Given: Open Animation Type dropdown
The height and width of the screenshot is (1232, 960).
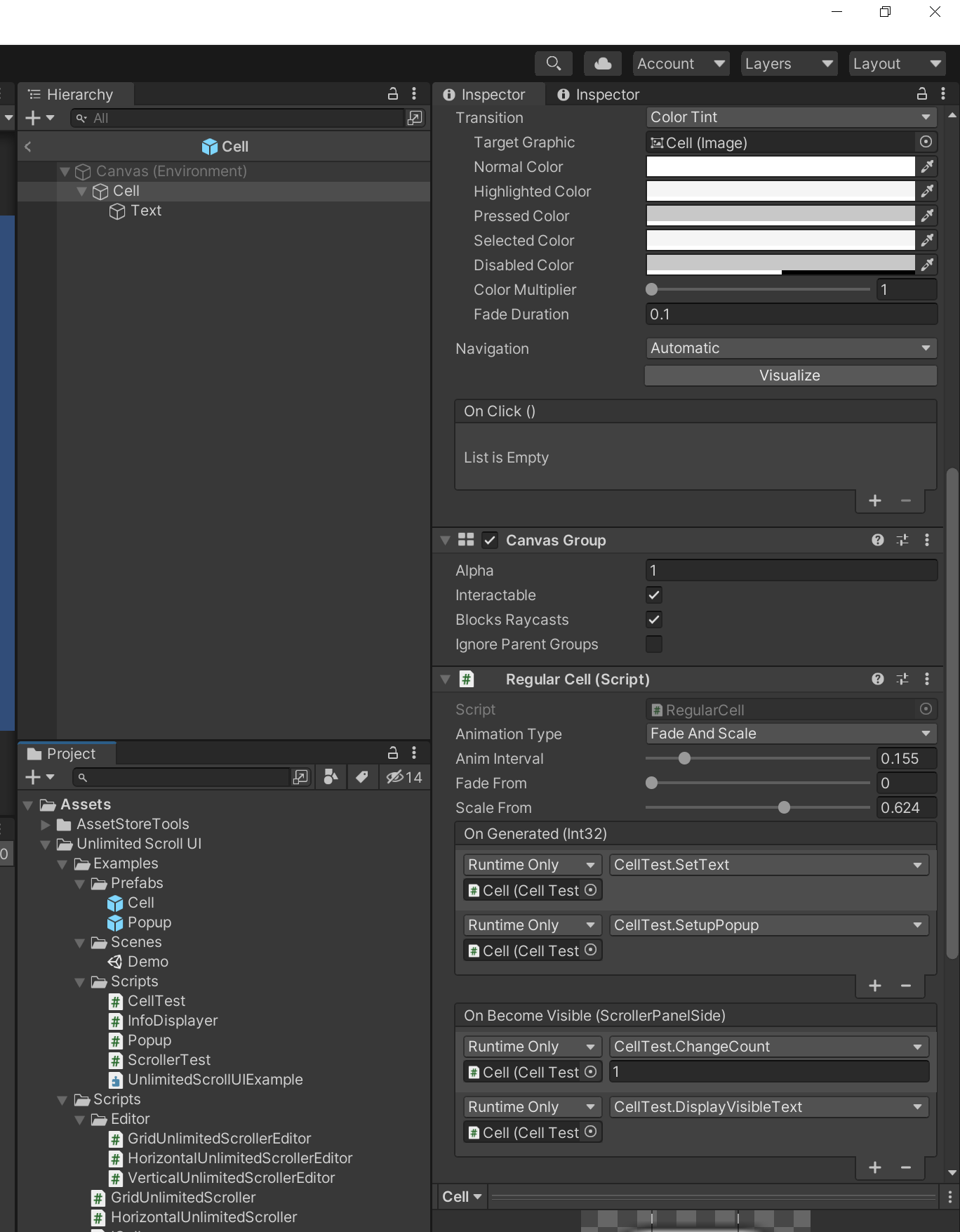Looking at the screenshot, I should [791, 734].
